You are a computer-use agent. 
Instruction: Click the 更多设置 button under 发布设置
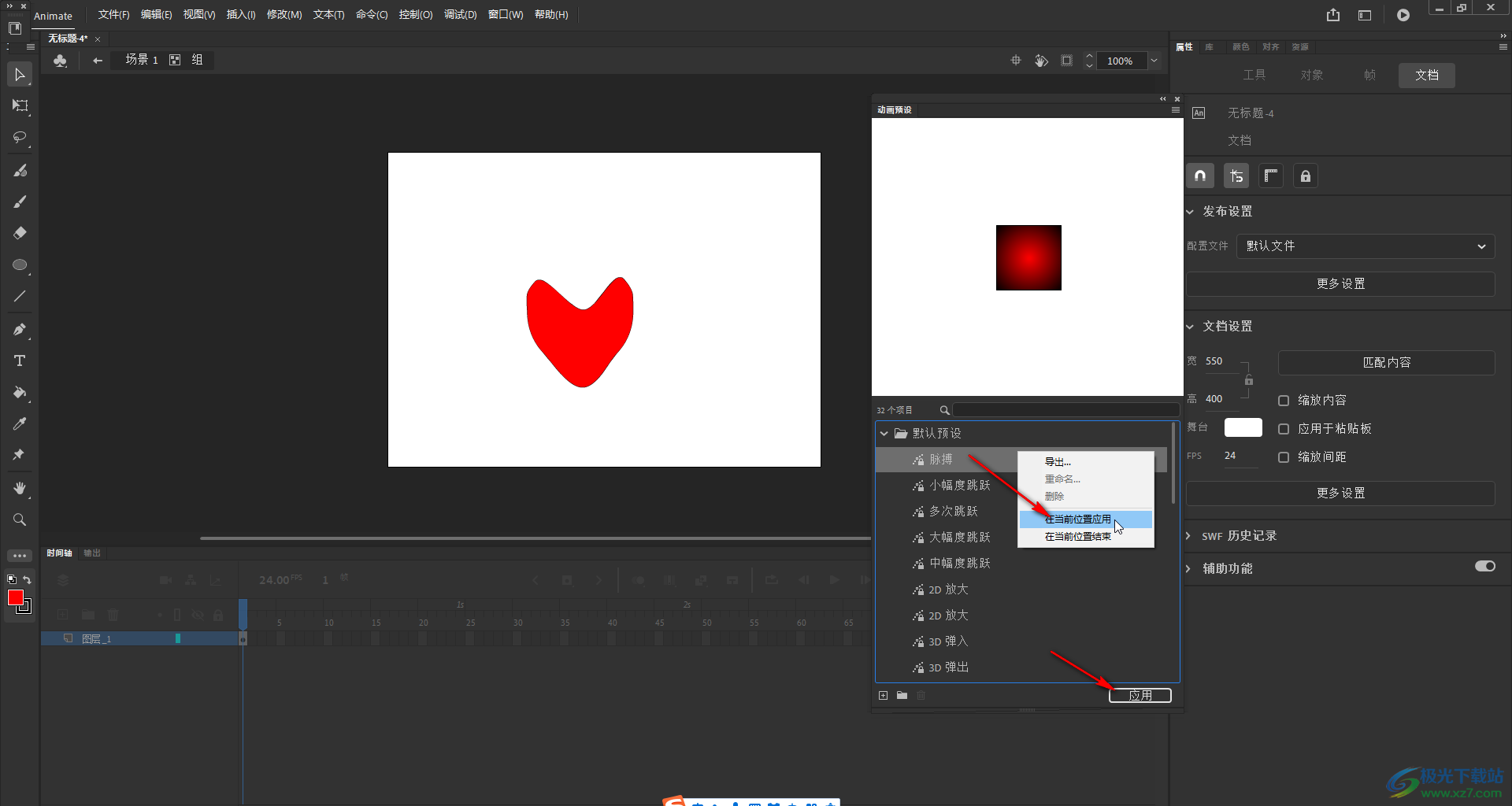coord(1340,284)
